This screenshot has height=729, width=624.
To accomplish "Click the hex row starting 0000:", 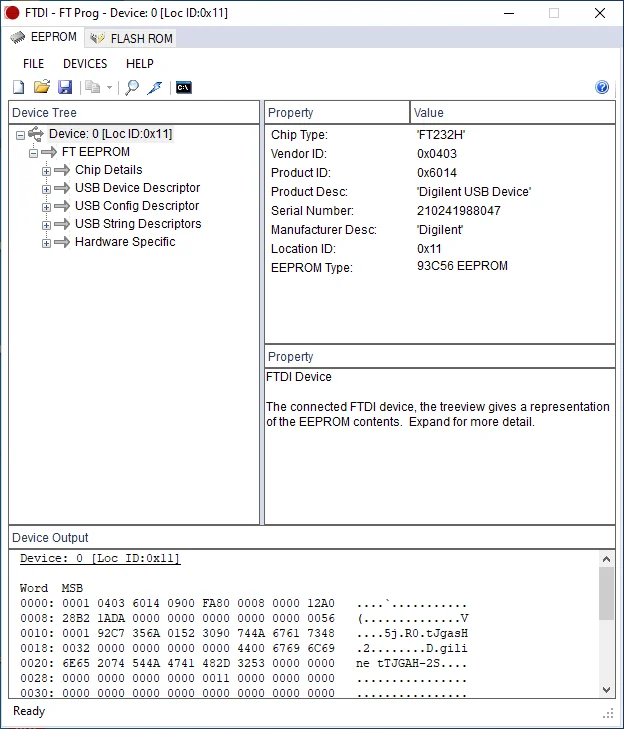I will pyautogui.click(x=243, y=603).
